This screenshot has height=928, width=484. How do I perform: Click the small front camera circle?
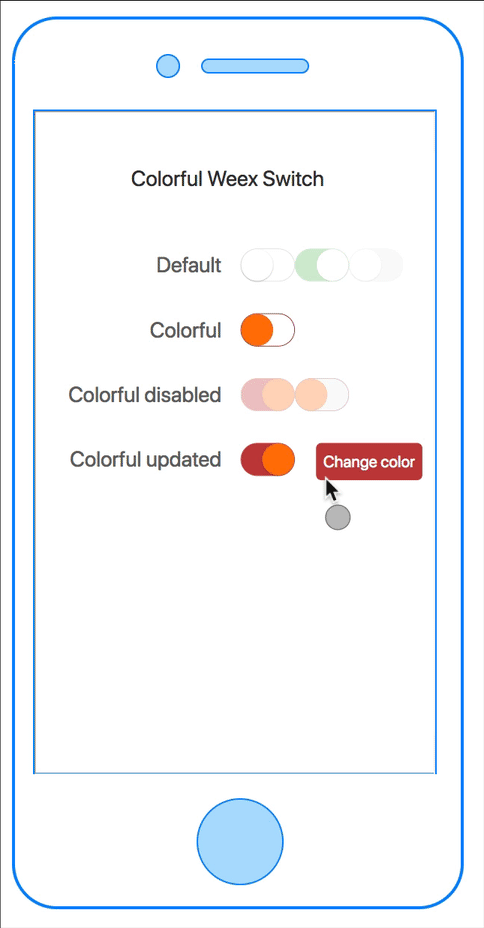(x=168, y=66)
